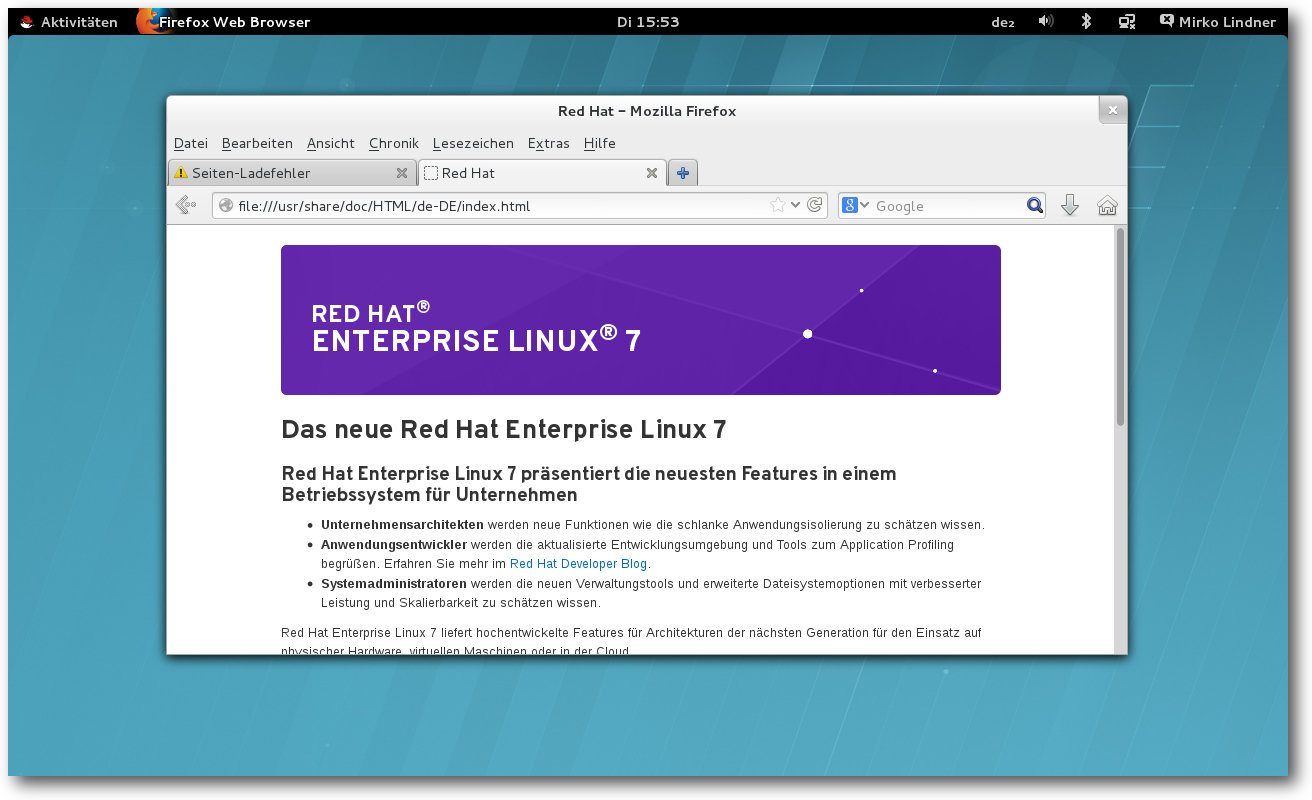Viewport: 1312px width, 800px height.
Task: Click the Firefox Web Browser app menu
Action: [x=224, y=21]
